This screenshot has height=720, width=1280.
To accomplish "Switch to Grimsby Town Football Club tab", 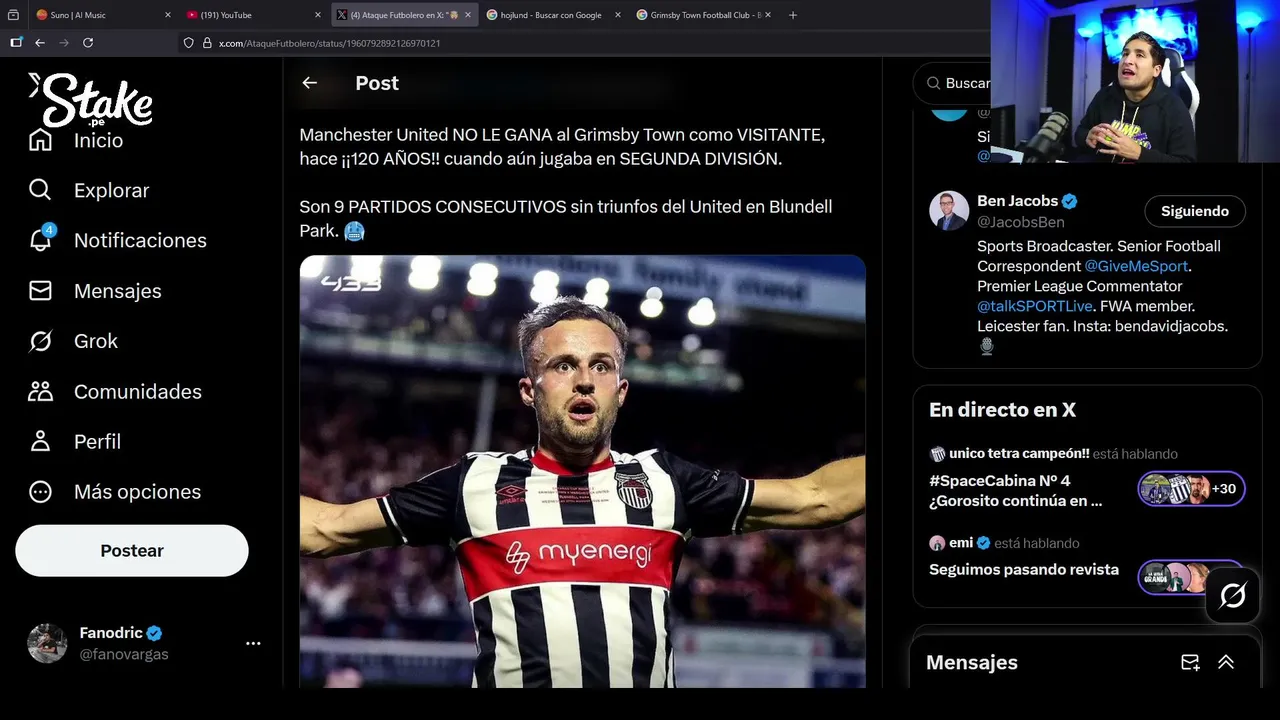I will 705,15.
